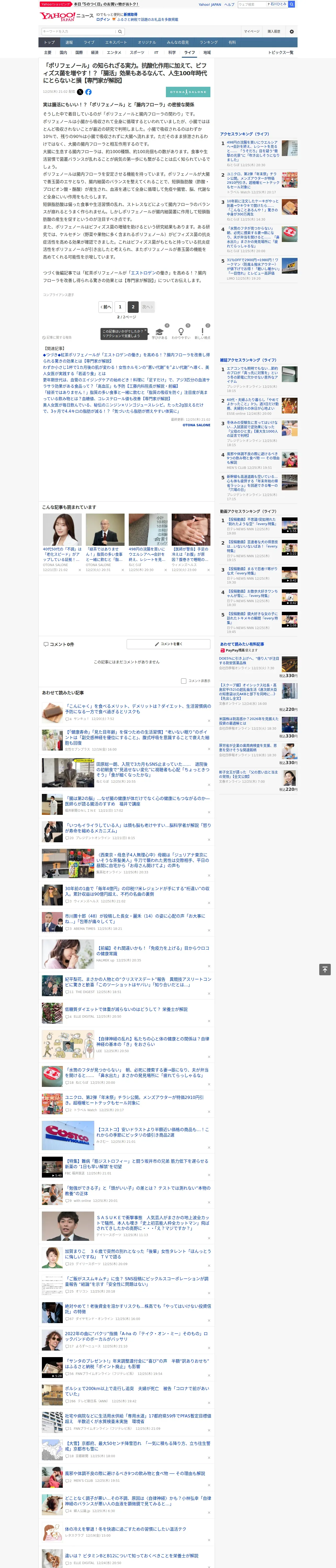
Task: Open 「こんにゃく」を食べるメリット article
Action: coord(138,709)
